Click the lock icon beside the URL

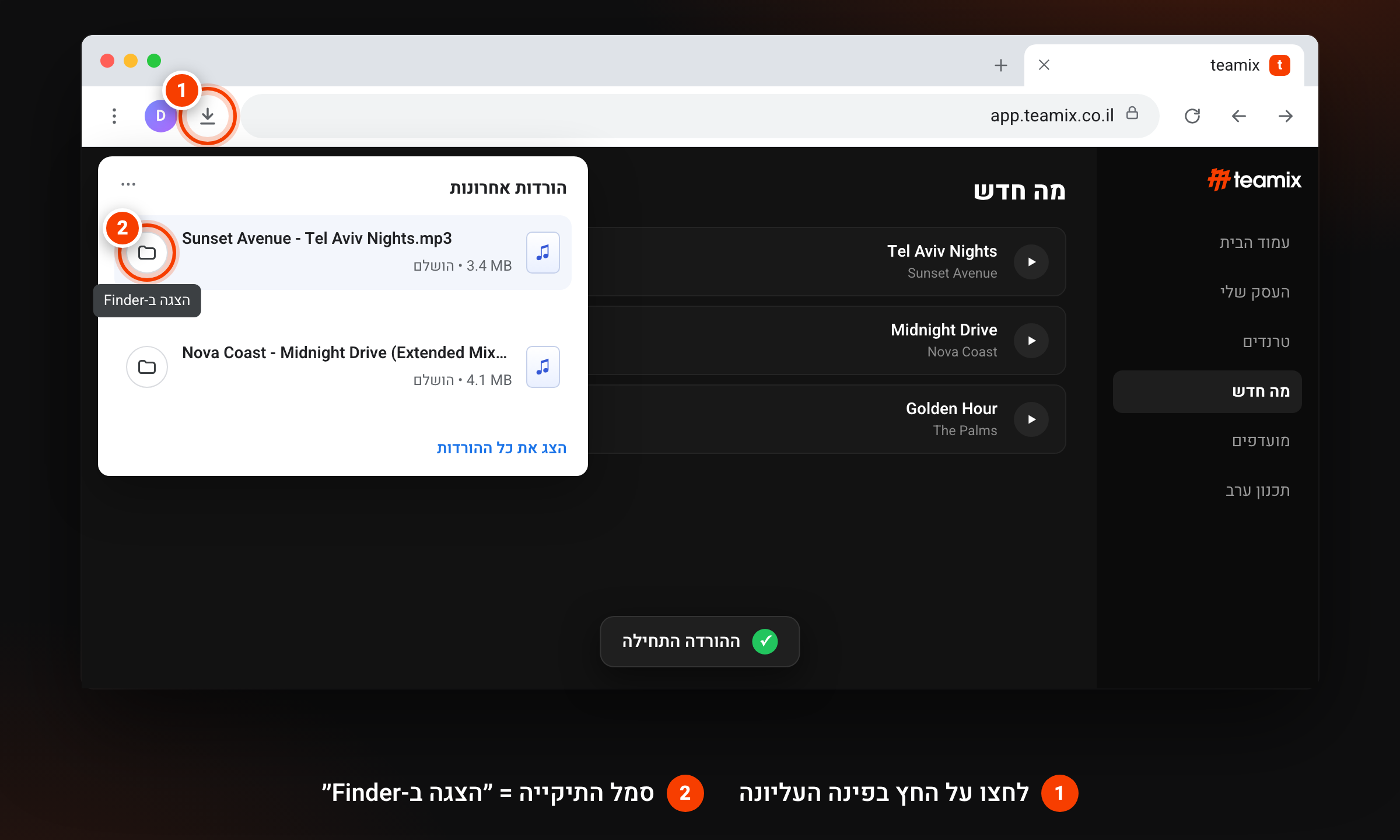point(1132,113)
